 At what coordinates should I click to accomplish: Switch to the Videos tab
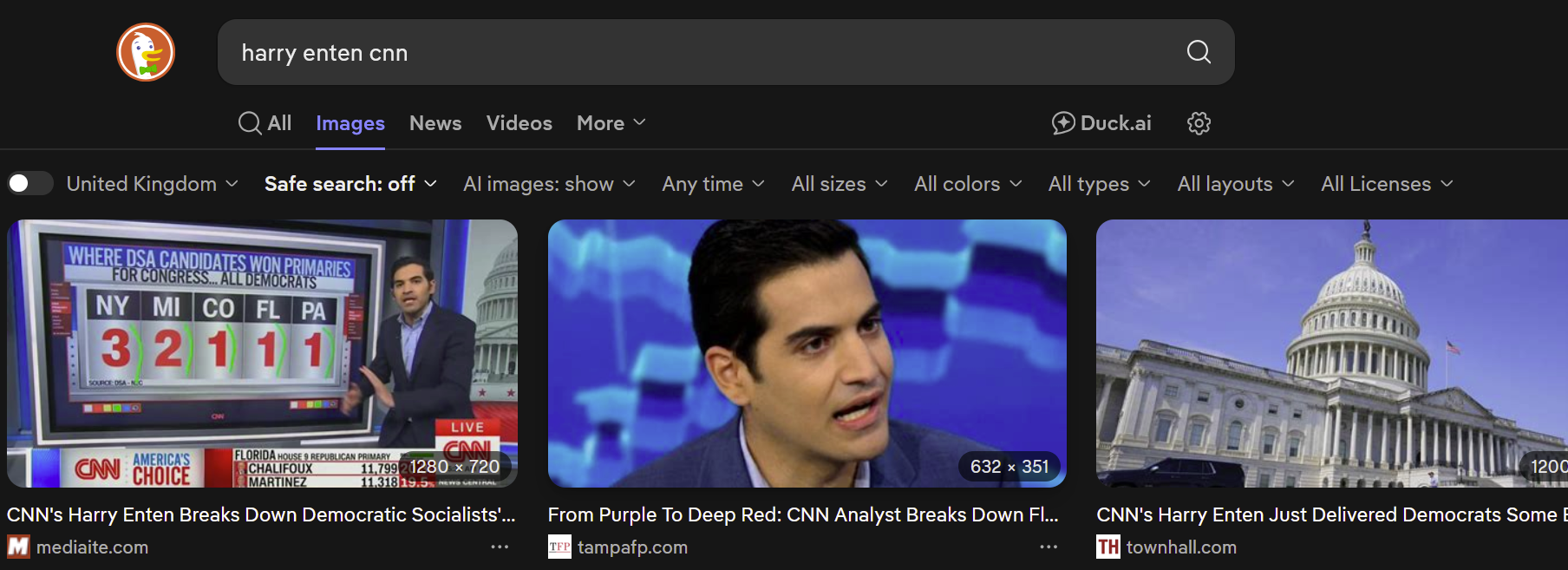pos(519,123)
